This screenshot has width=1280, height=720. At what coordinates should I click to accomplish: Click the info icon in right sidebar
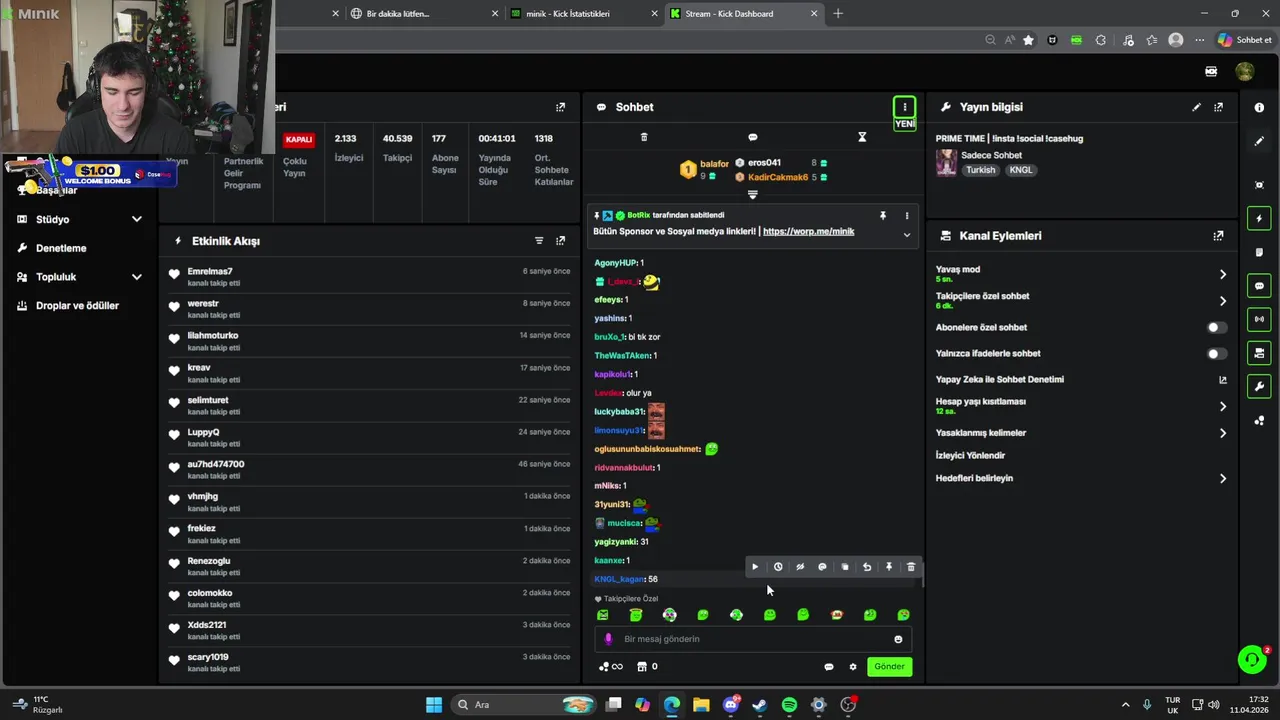pyautogui.click(x=1259, y=107)
